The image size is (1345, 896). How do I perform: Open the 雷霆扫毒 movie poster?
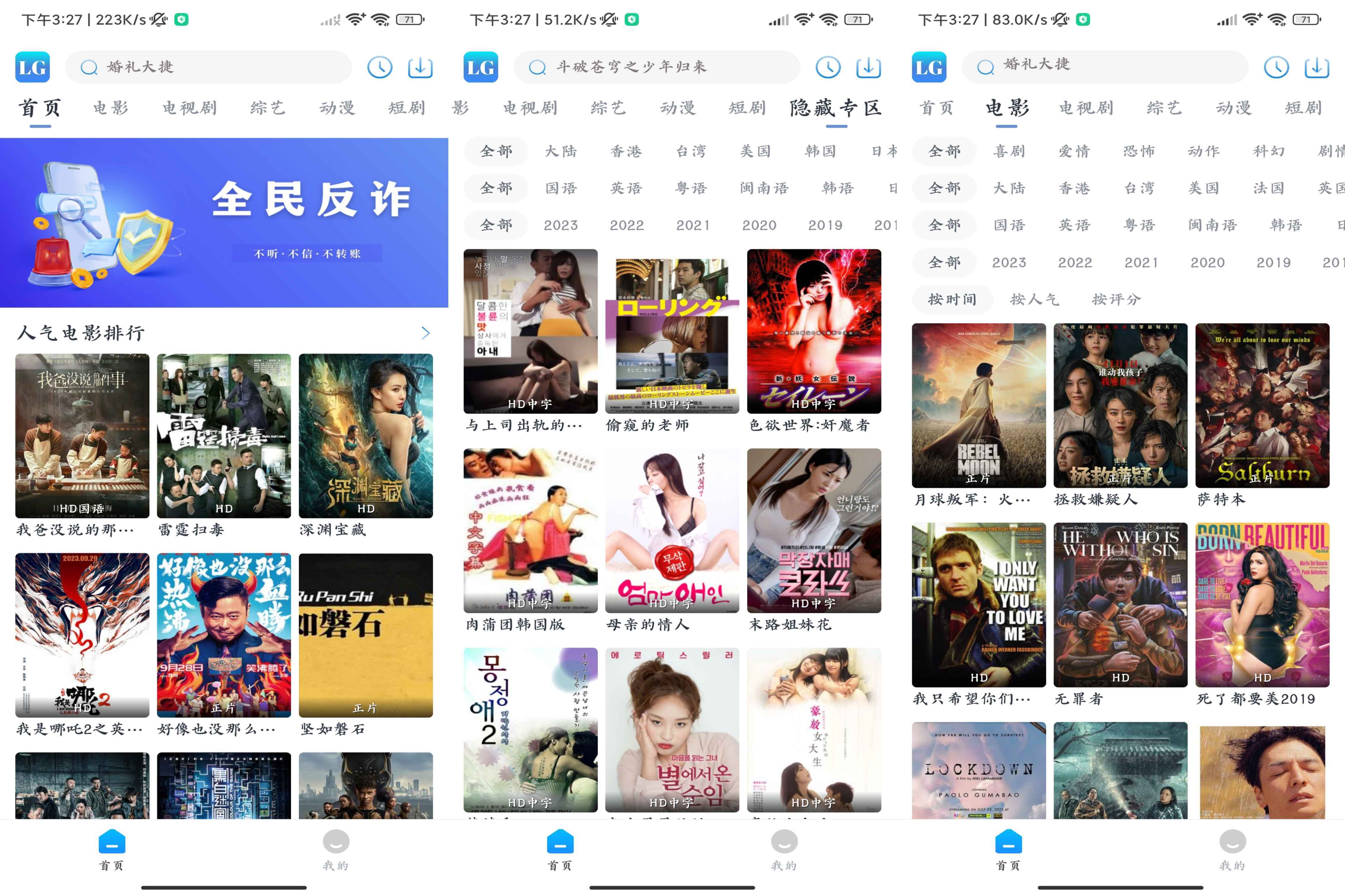[x=224, y=436]
